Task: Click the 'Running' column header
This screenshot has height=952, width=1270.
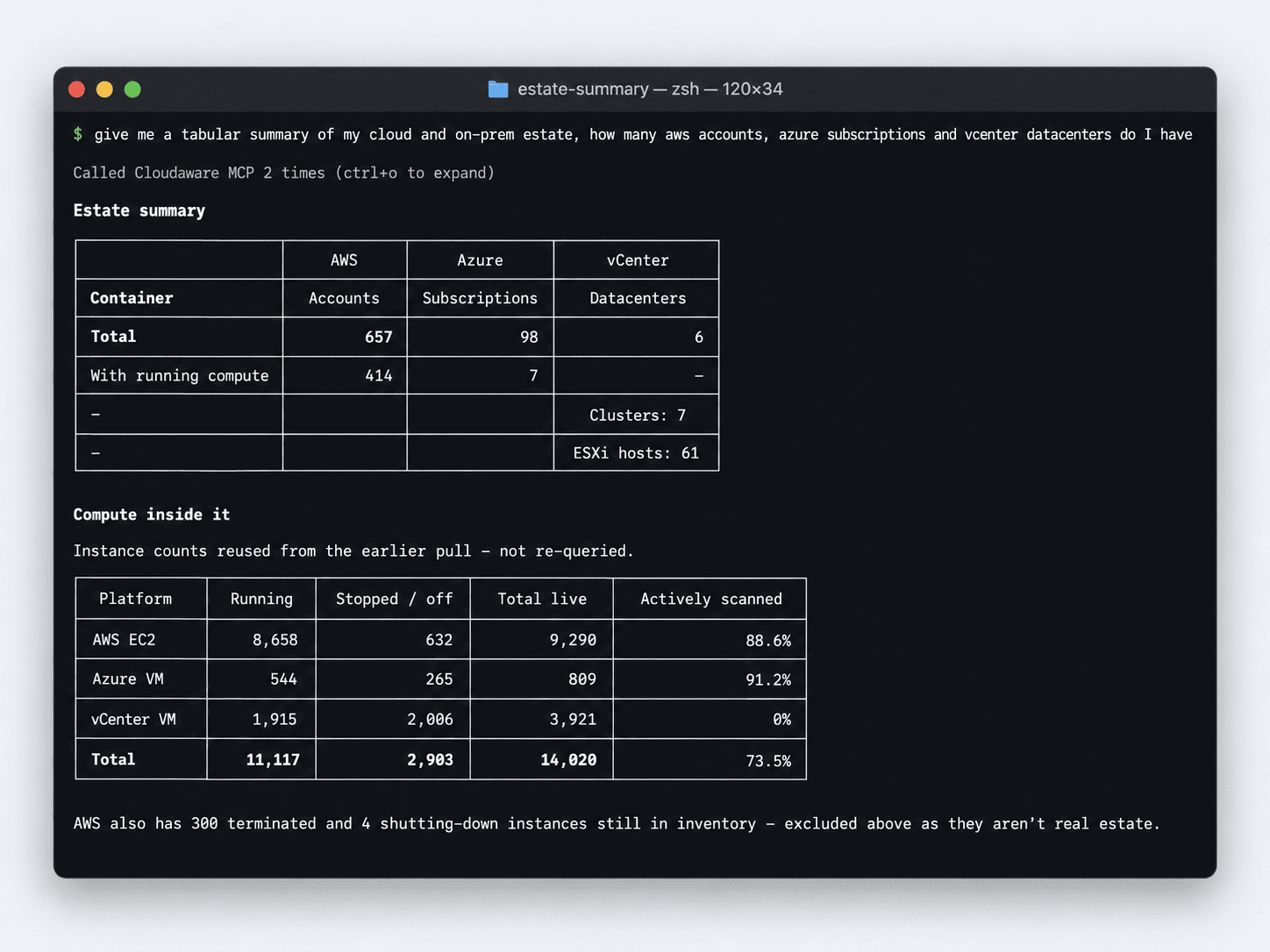Action: tap(261, 599)
